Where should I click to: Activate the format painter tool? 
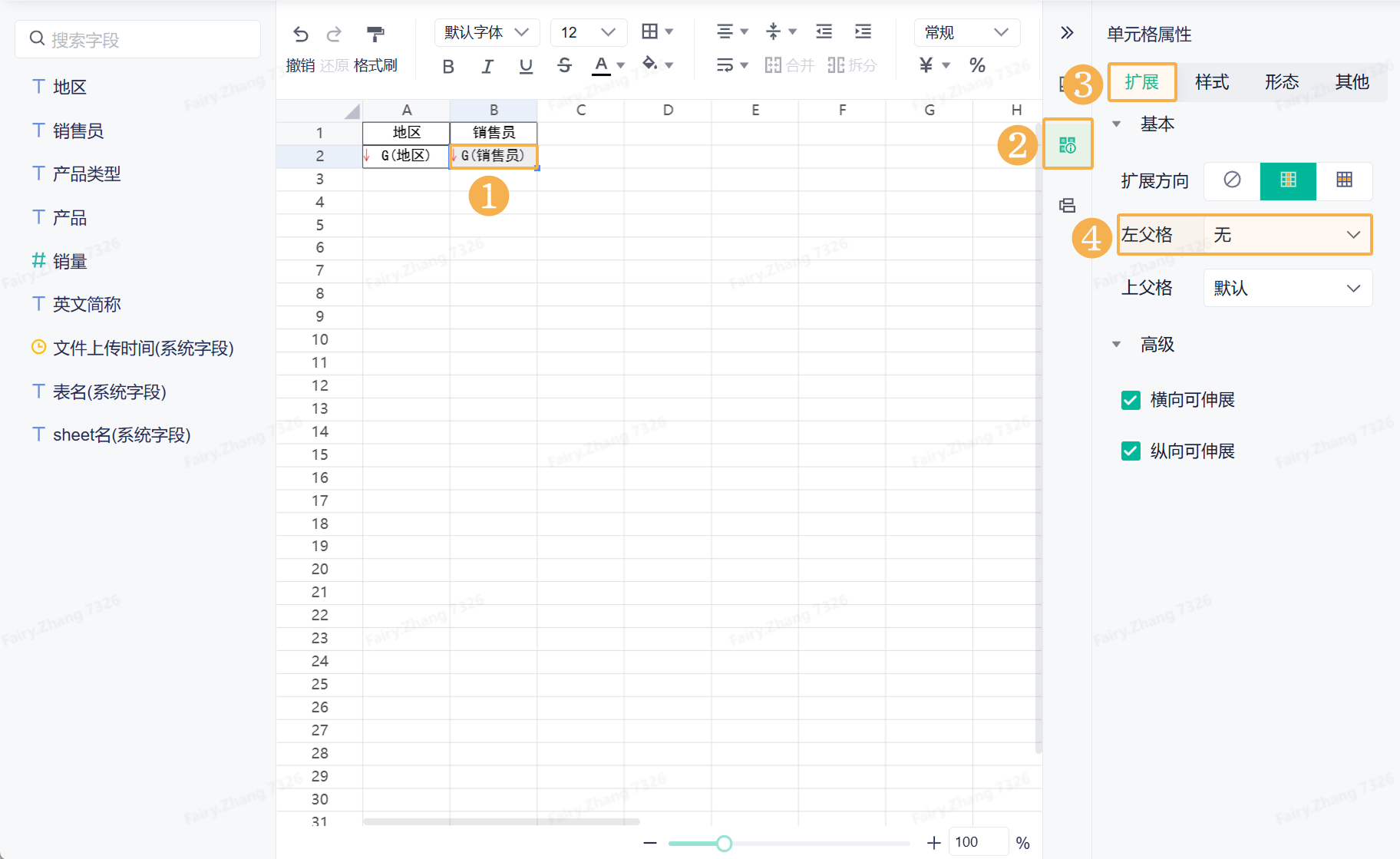(x=375, y=34)
